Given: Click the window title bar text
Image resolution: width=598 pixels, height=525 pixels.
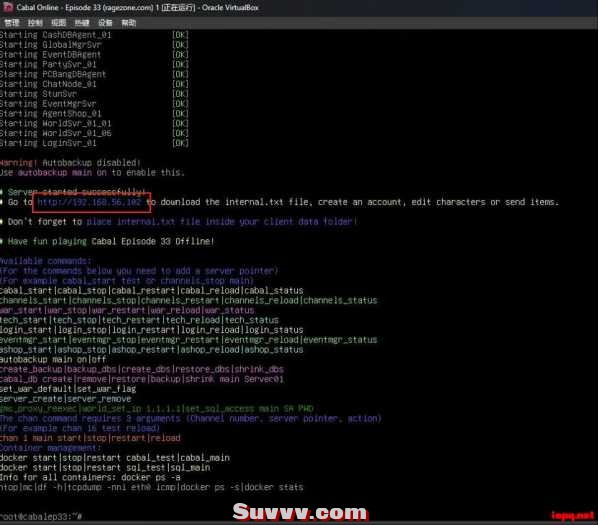Looking at the screenshot, I should point(137,7).
